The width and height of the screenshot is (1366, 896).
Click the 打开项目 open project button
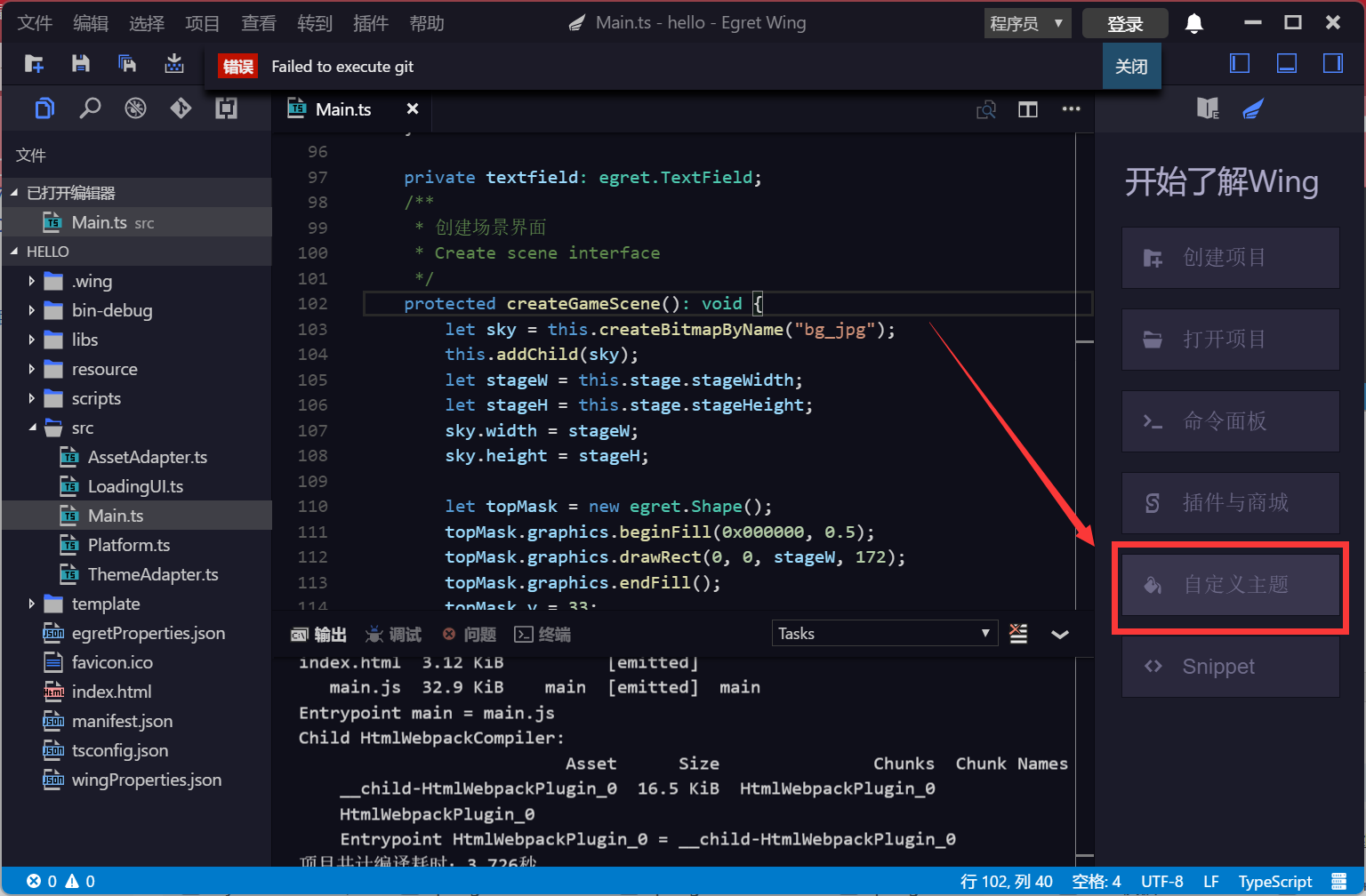coord(1231,340)
